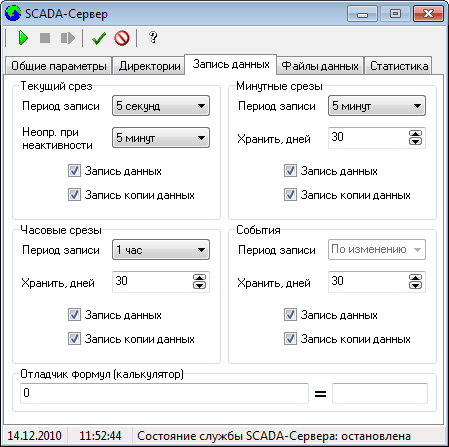Increase Хранить, дней in События

click(415, 278)
